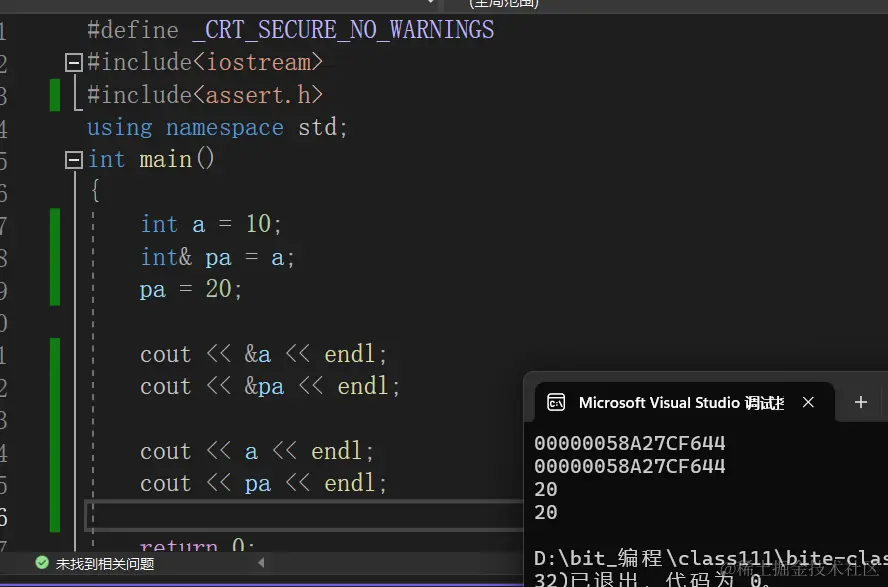The width and height of the screenshot is (888, 587).
Task: Click the empty highlighted current editor line
Action: pyautogui.click(x=304, y=516)
